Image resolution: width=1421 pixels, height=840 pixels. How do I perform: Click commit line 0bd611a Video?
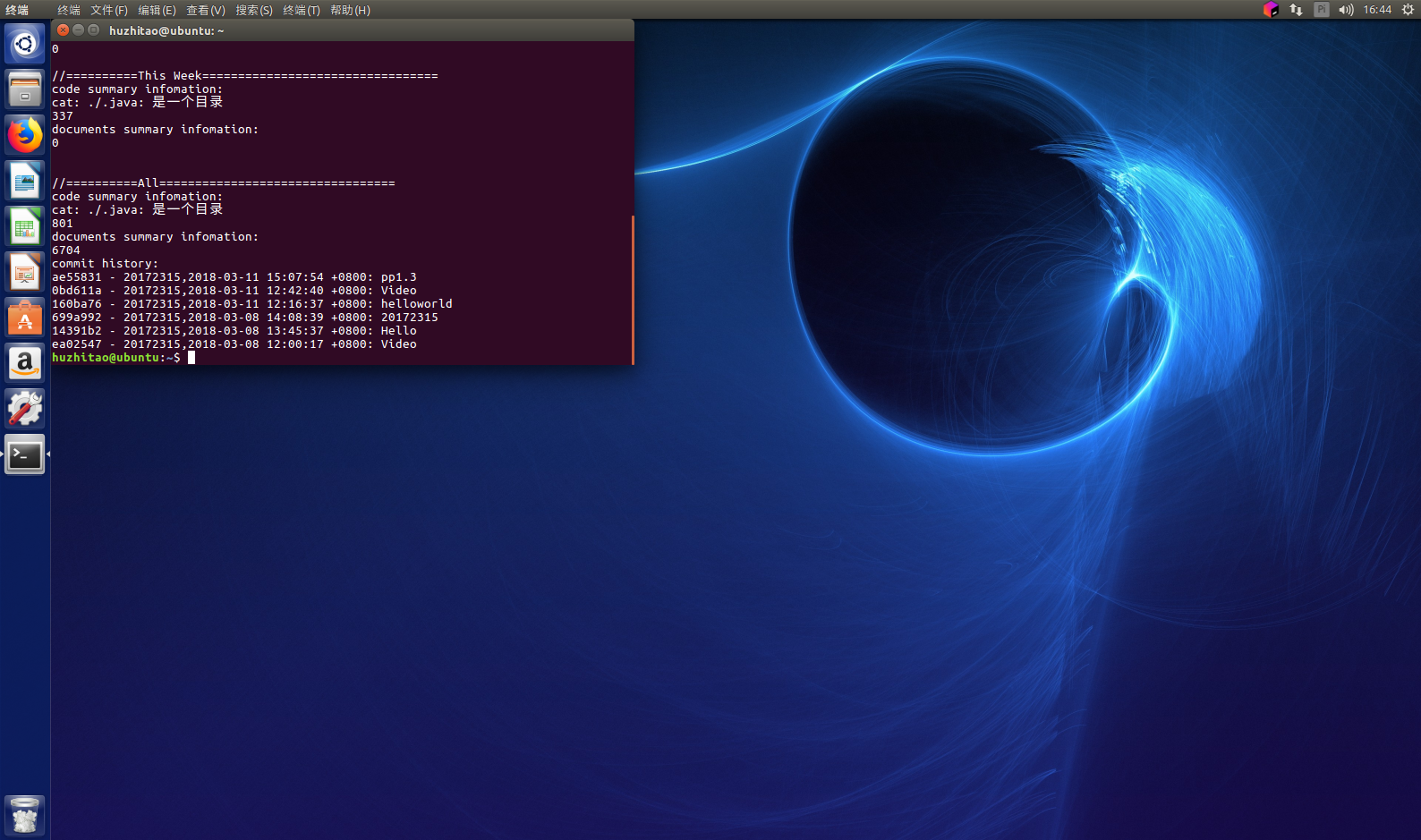pyautogui.click(x=234, y=291)
